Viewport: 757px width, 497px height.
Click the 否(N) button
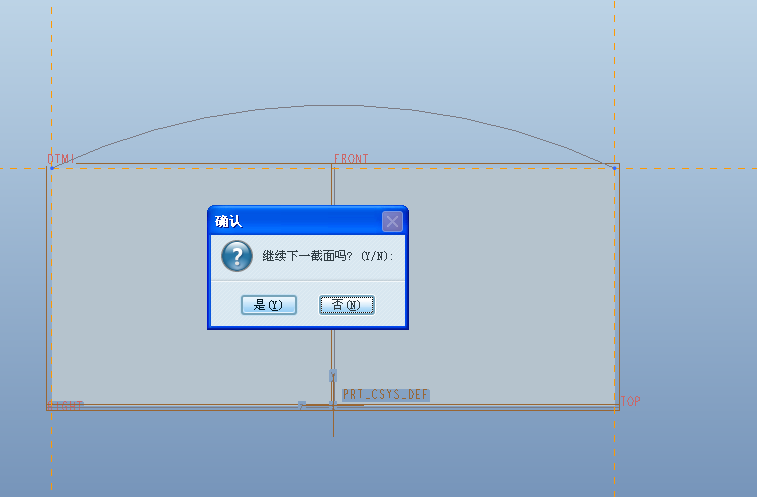point(347,305)
